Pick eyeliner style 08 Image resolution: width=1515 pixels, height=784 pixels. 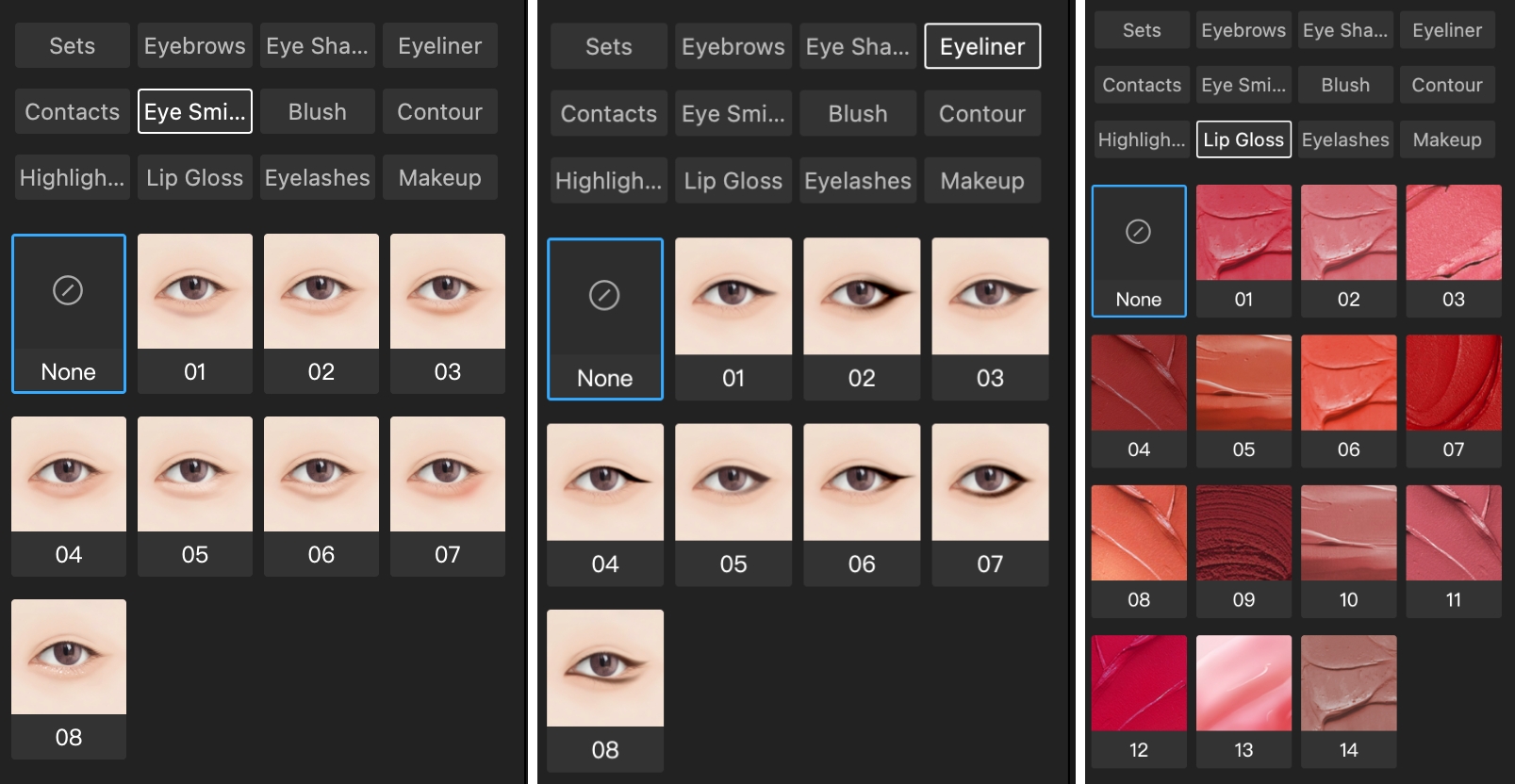click(604, 689)
